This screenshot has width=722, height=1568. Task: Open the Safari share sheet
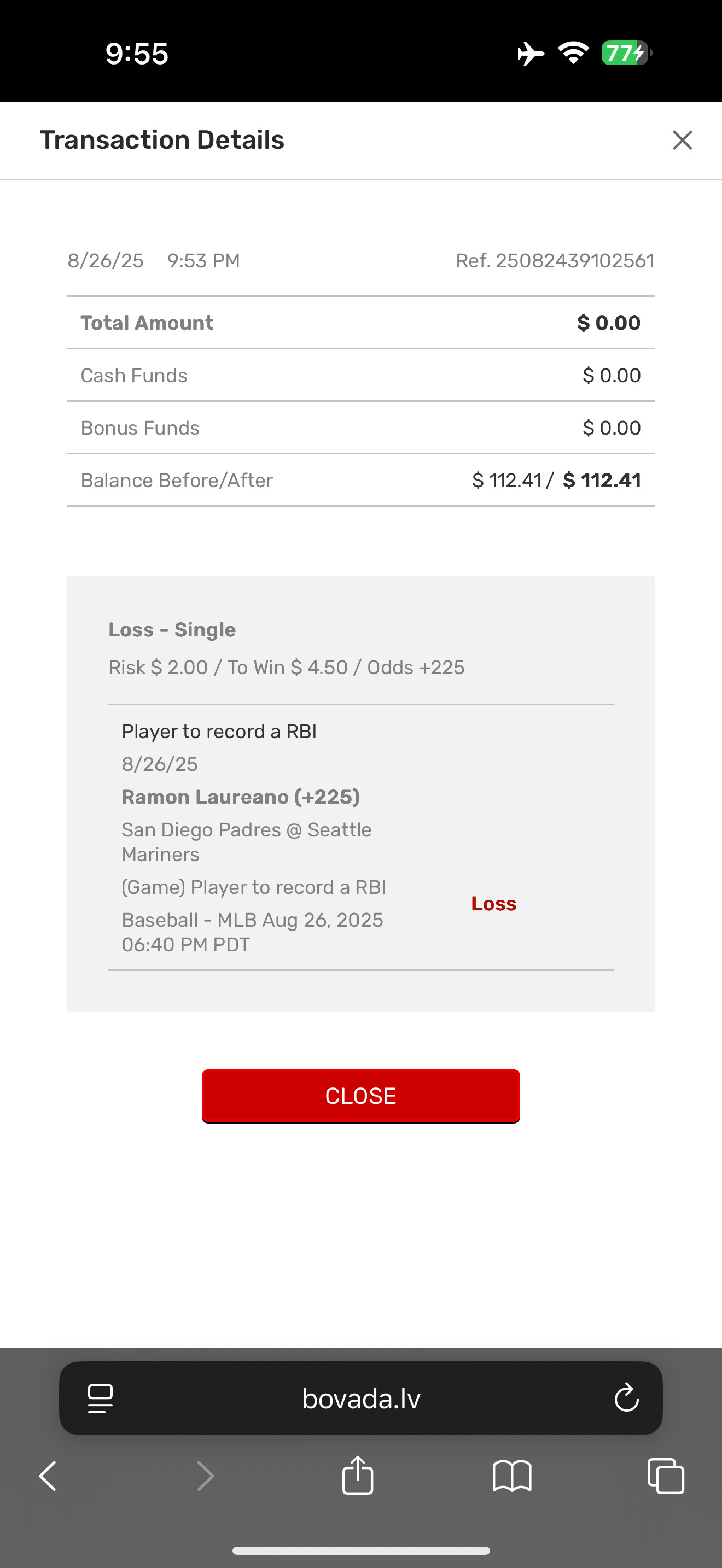click(358, 1475)
